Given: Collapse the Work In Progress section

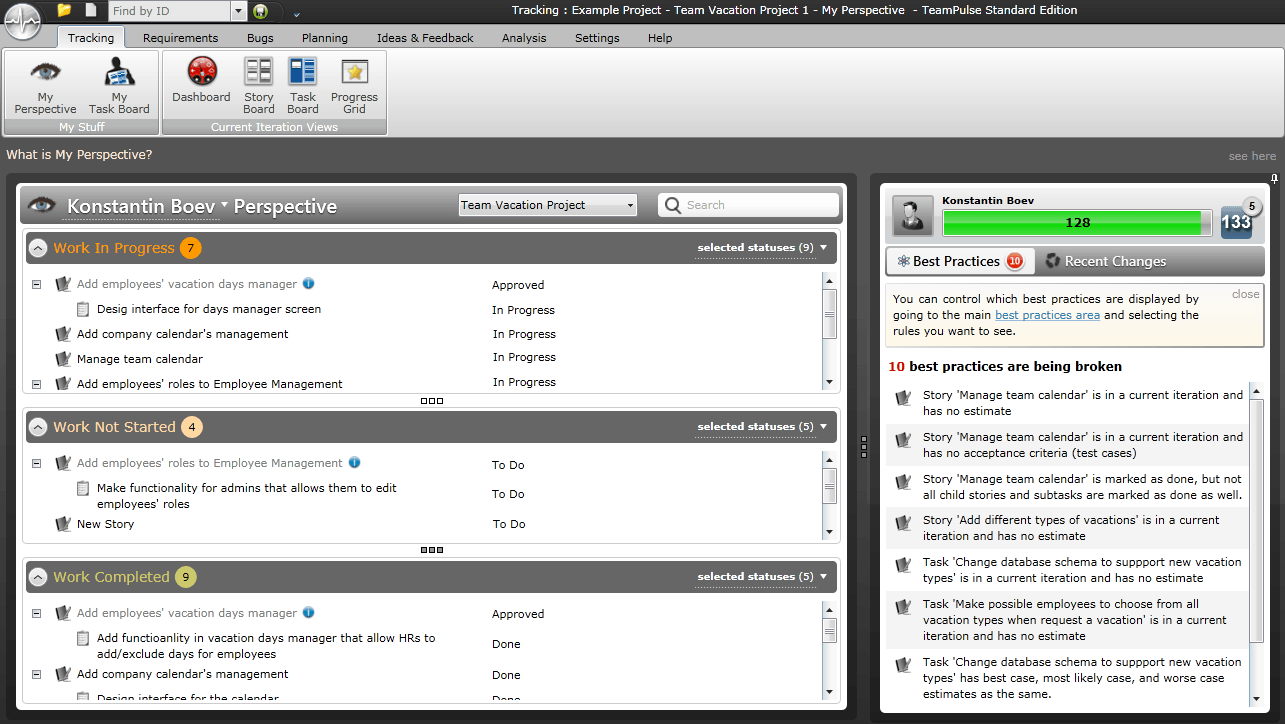Looking at the screenshot, I should (x=38, y=248).
